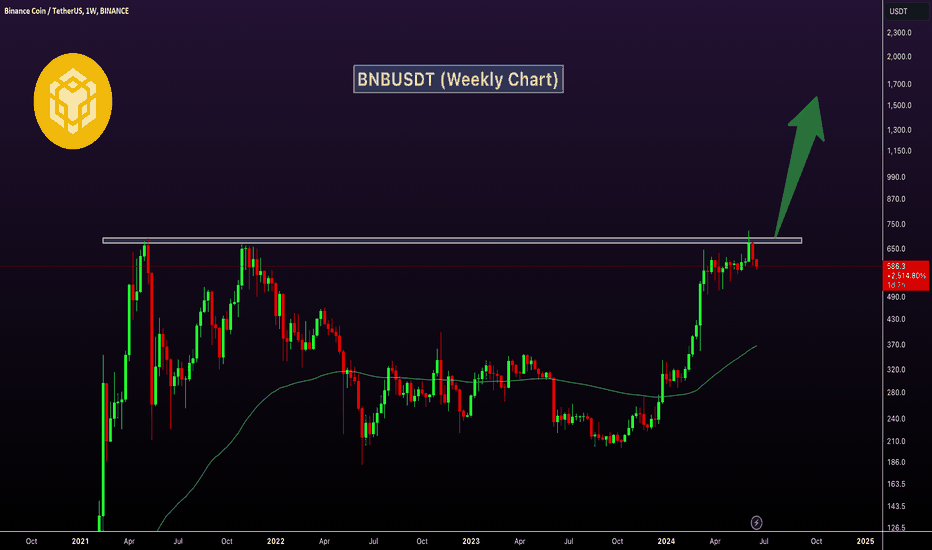The width and height of the screenshot is (932, 550).
Task: Click the 320.0 price axis label
Action: click(896, 369)
